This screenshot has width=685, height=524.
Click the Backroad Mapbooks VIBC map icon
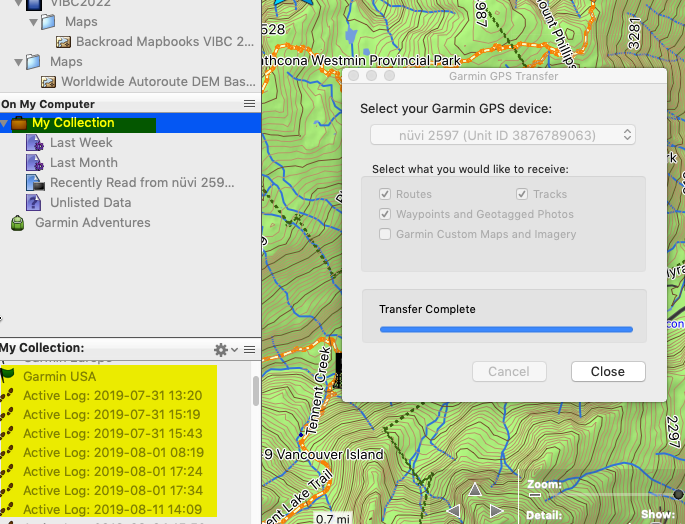tap(63, 42)
